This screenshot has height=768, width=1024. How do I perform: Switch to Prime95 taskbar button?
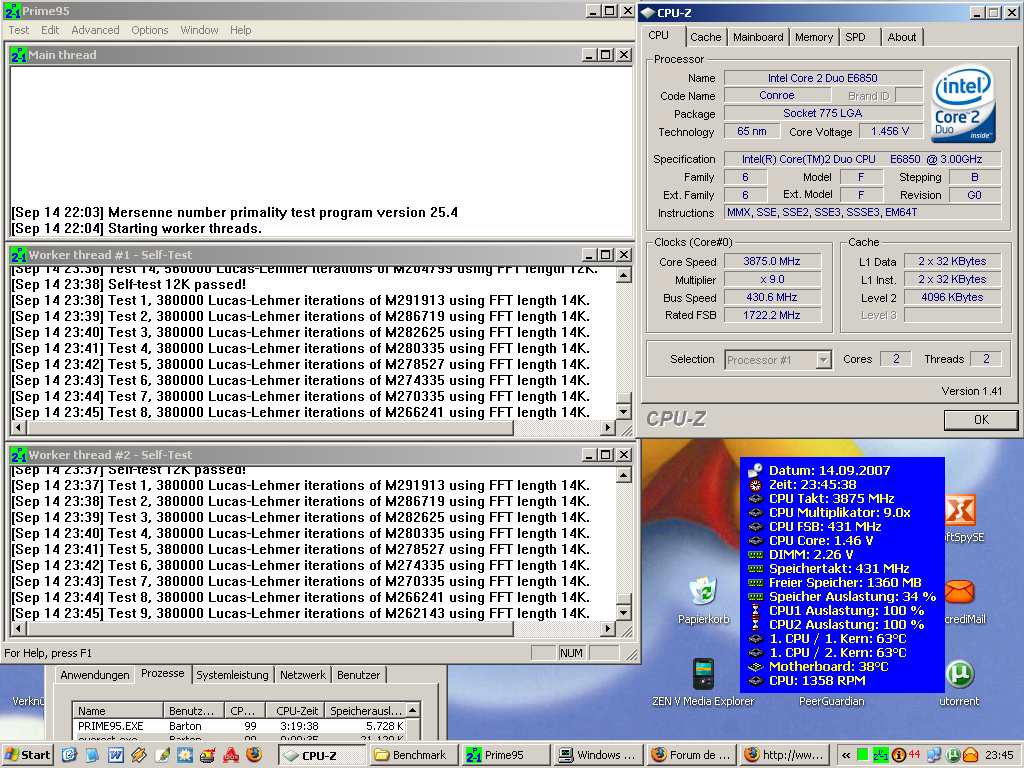pos(504,755)
